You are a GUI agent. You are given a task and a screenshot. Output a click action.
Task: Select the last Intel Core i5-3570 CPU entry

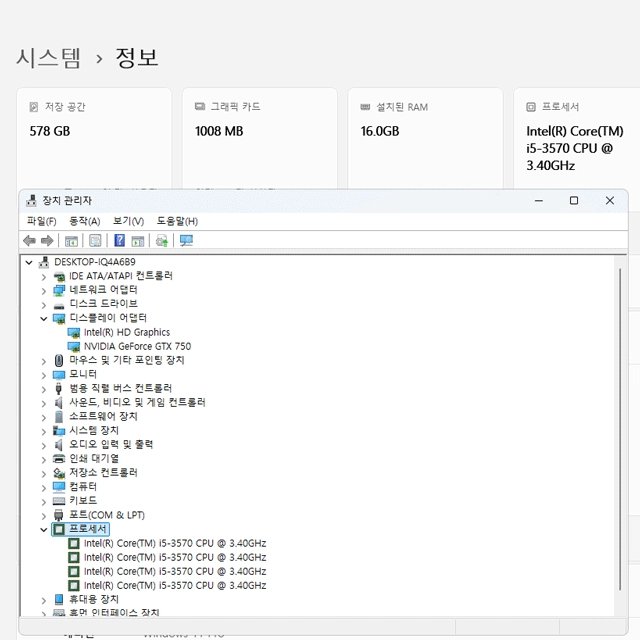click(x=175, y=586)
